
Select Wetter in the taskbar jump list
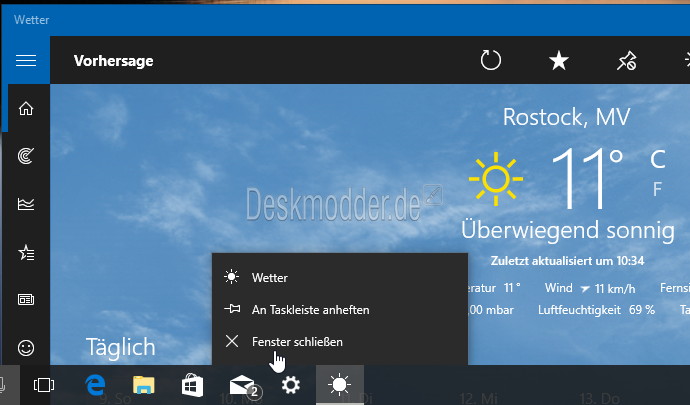click(340, 277)
